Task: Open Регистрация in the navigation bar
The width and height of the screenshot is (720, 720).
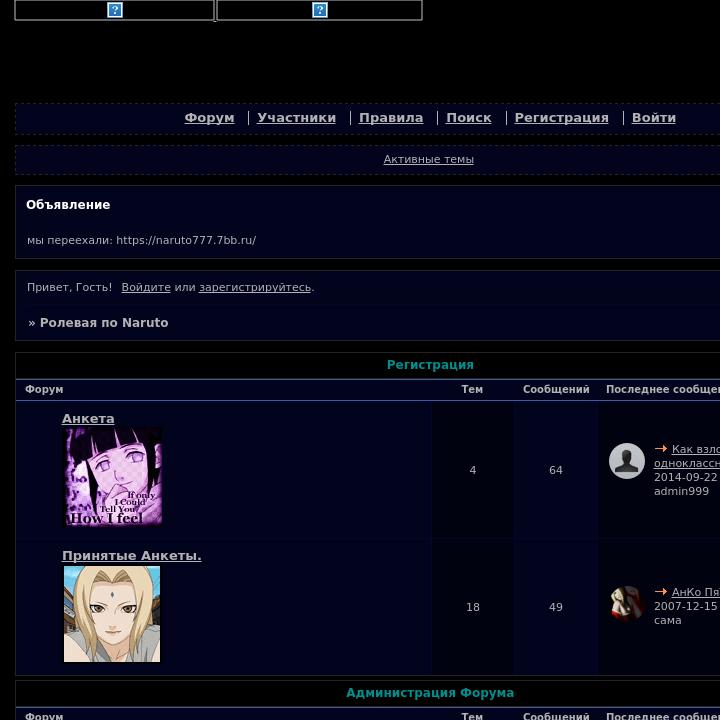Action: point(562,118)
